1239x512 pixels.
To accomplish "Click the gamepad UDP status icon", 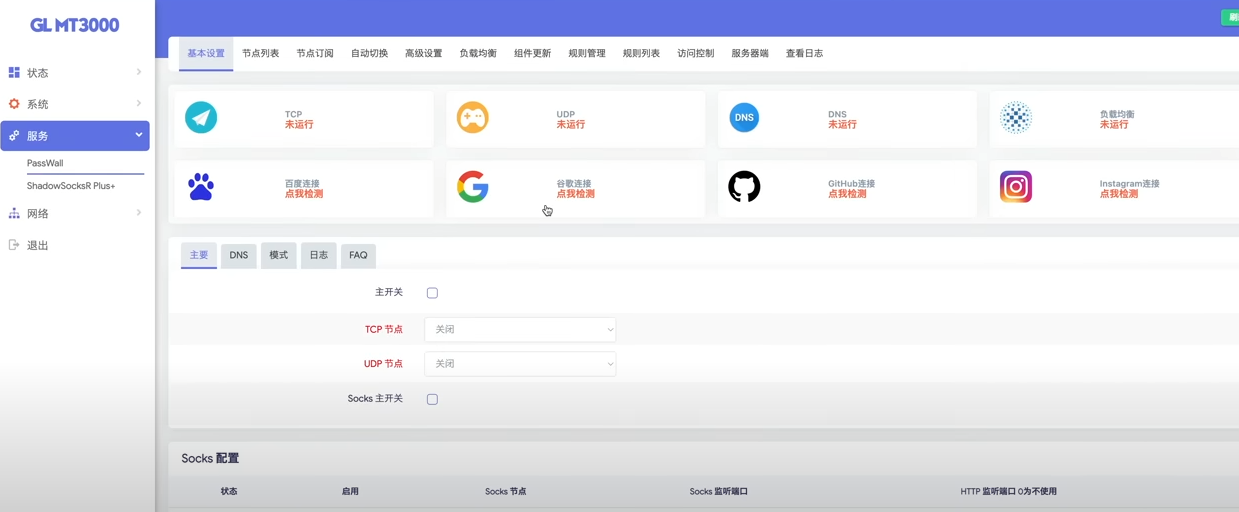I will (x=473, y=118).
